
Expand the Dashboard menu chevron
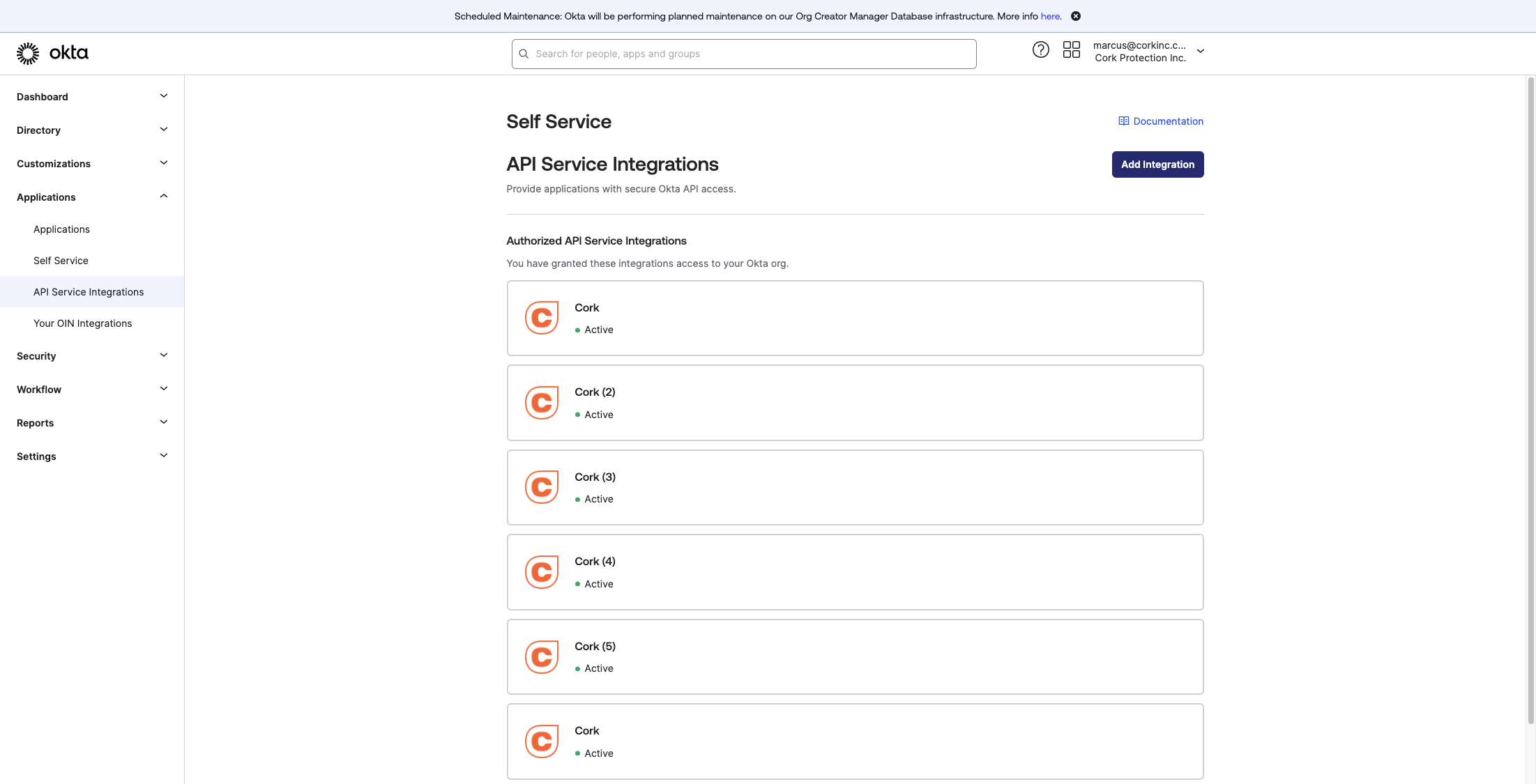(x=164, y=96)
